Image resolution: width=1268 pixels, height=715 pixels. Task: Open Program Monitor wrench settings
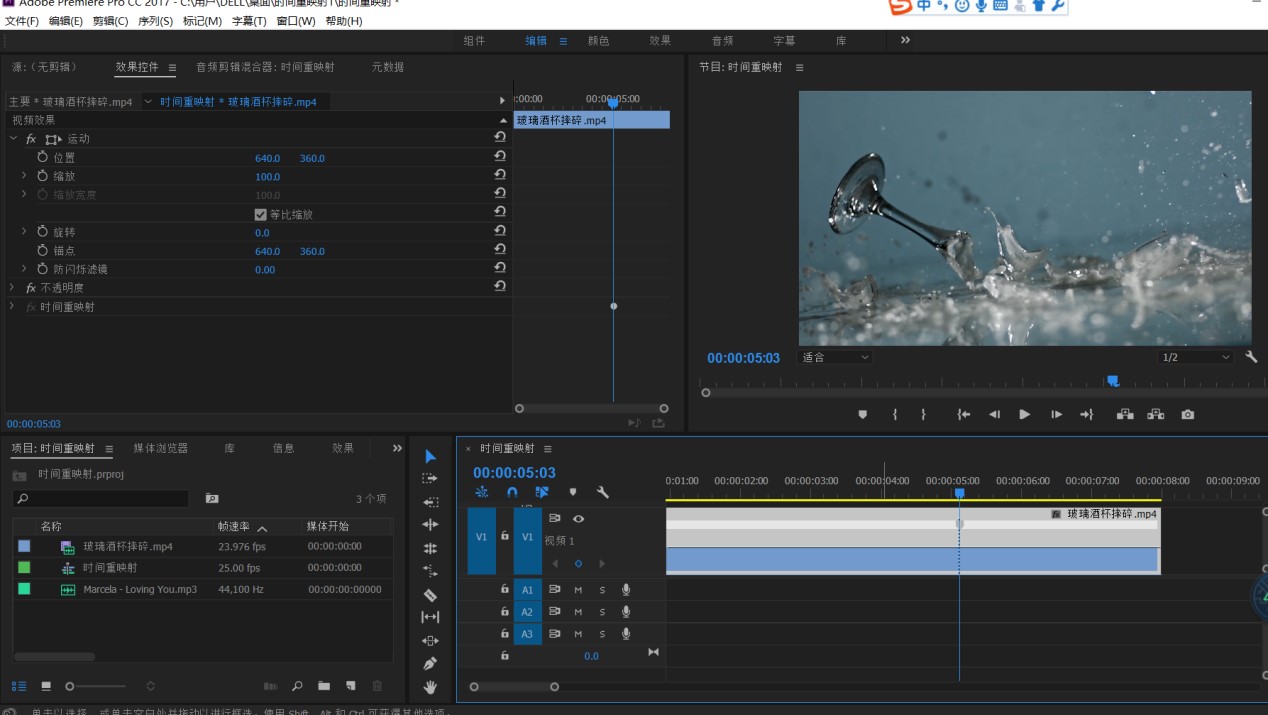(1251, 357)
